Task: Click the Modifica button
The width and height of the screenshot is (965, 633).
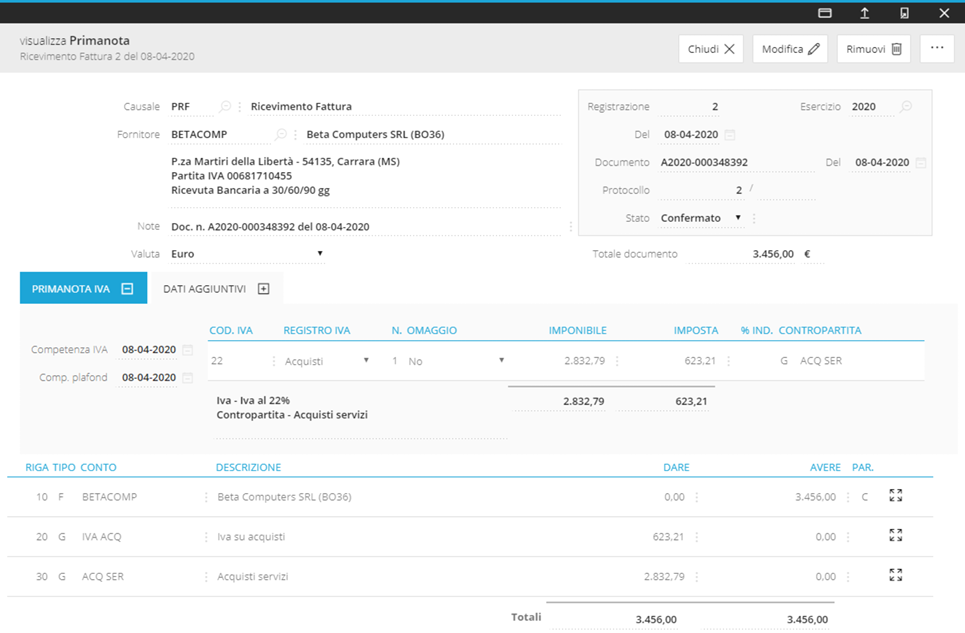Action: pos(790,49)
